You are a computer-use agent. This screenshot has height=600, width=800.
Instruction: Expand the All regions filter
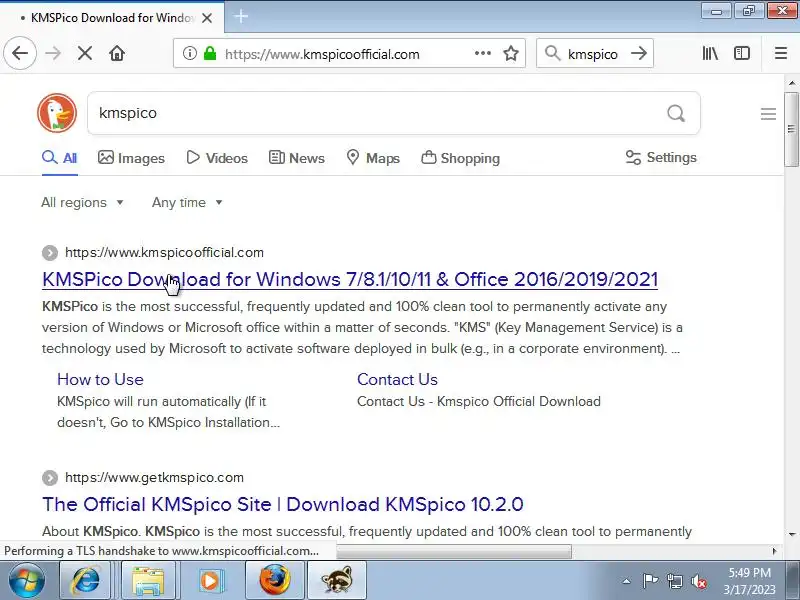coord(82,203)
